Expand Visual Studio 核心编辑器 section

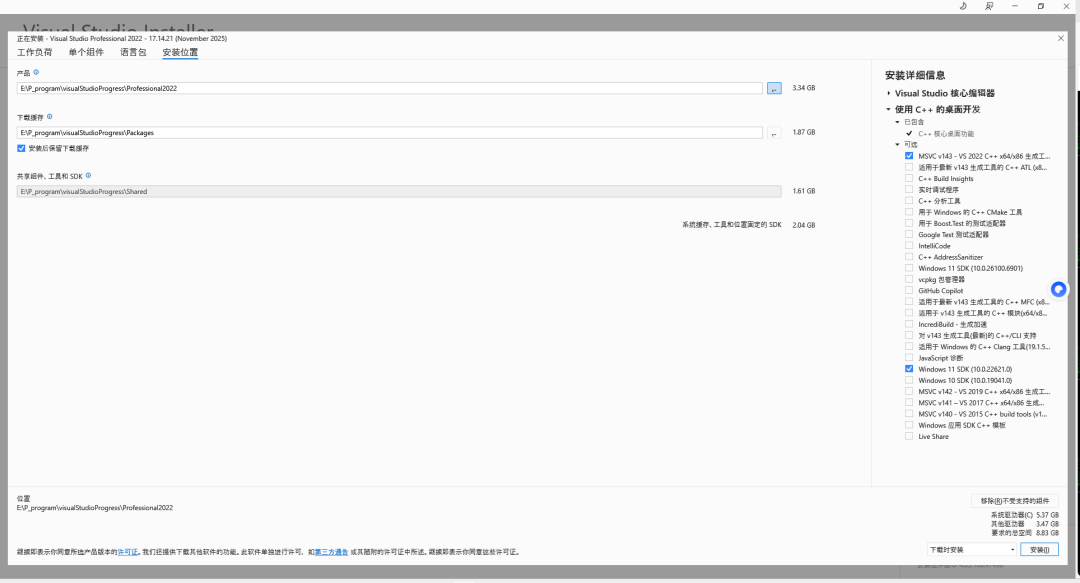pyautogui.click(x=889, y=93)
